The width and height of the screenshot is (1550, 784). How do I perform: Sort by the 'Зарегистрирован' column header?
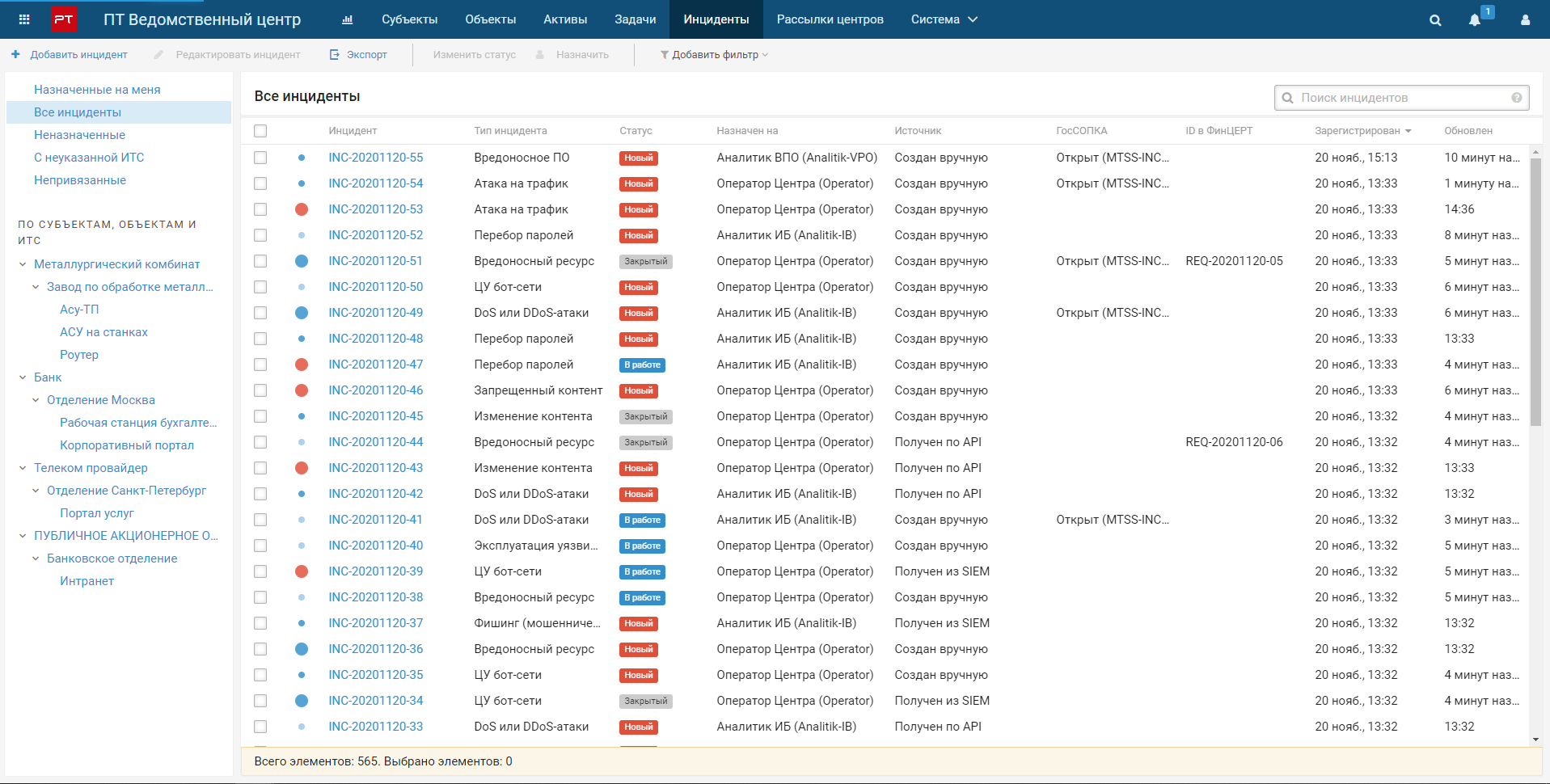pos(1363,131)
